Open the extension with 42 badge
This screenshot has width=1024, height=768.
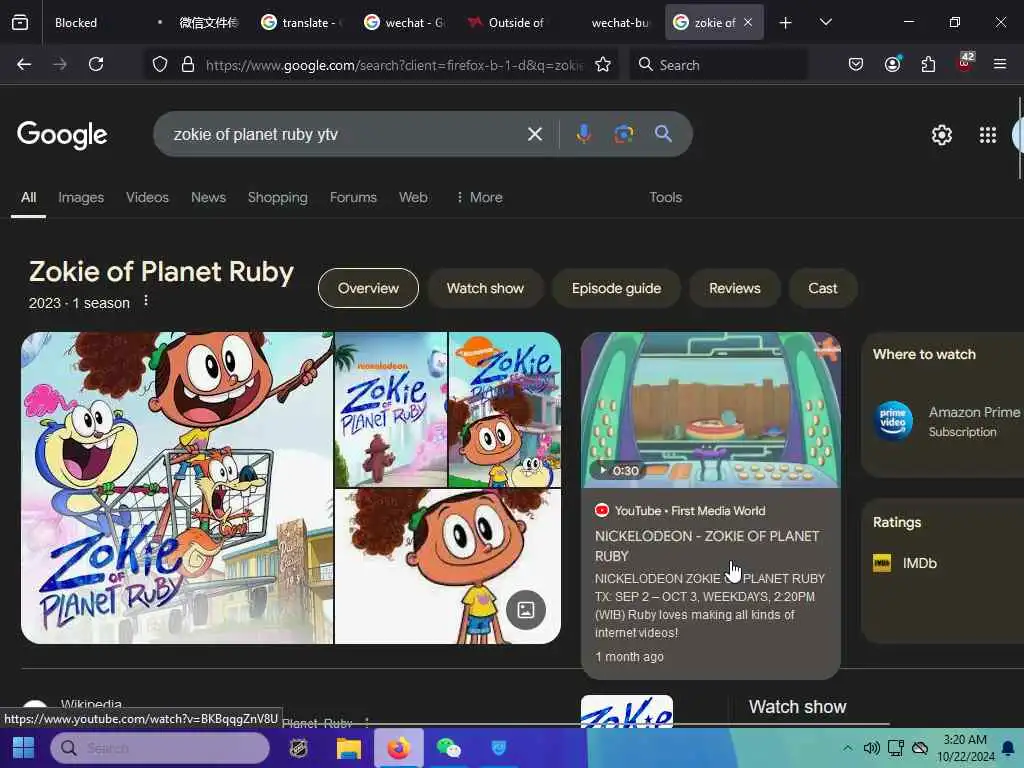pyautogui.click(x=965, y=63)
